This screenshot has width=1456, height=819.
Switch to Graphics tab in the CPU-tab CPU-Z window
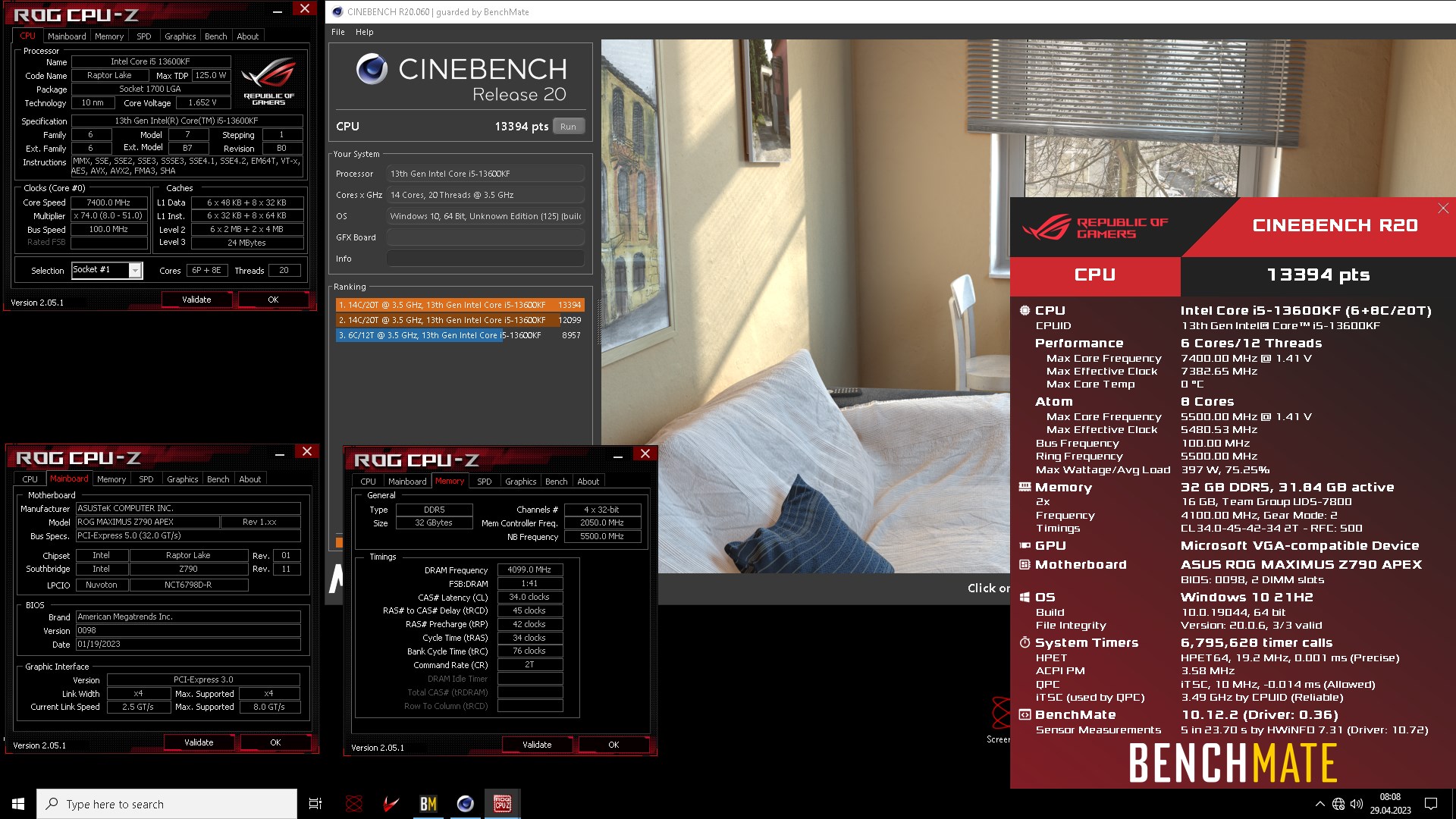180,36
